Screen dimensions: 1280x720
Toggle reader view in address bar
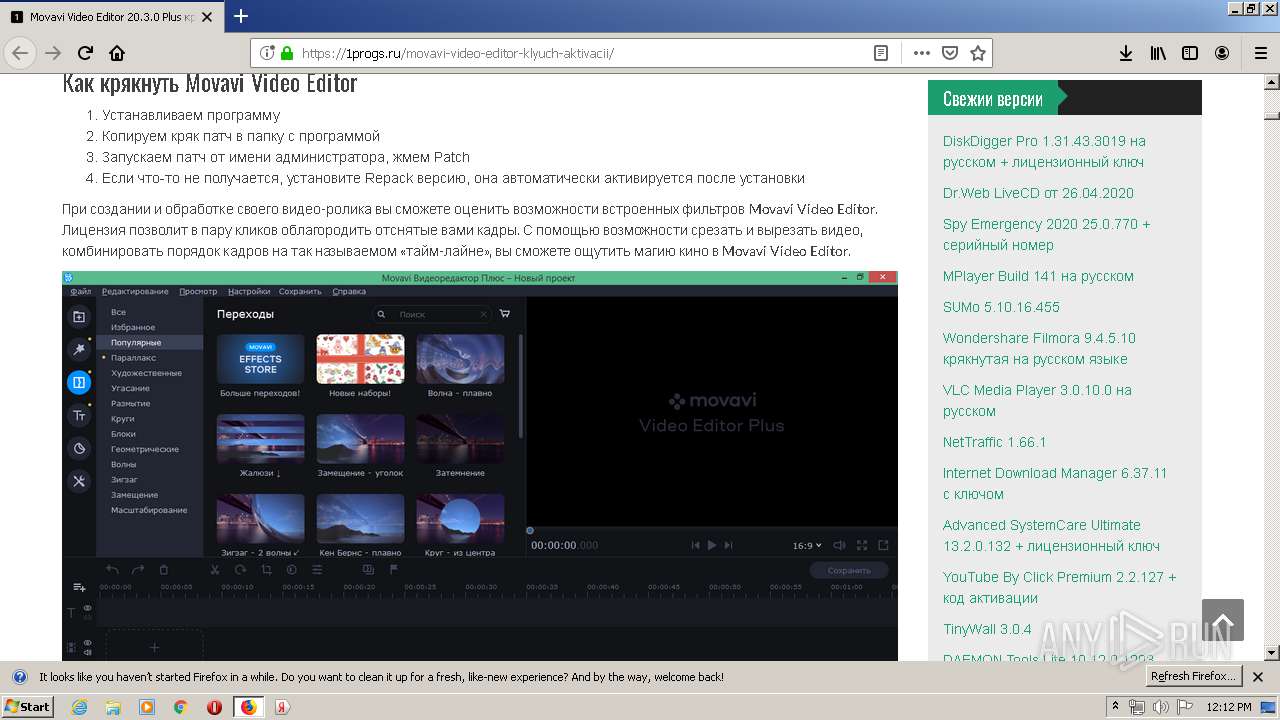coord(881,53)
